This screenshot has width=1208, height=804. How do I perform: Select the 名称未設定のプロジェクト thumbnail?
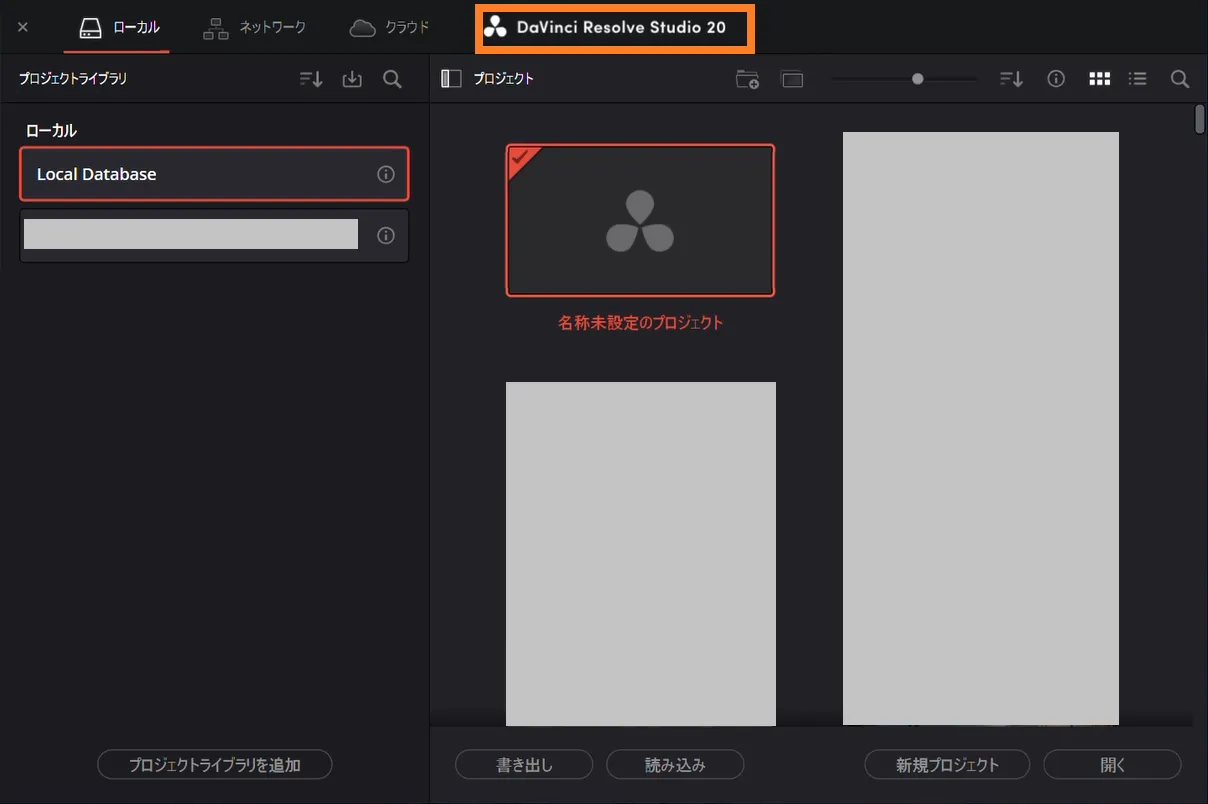tap(640, 220)
